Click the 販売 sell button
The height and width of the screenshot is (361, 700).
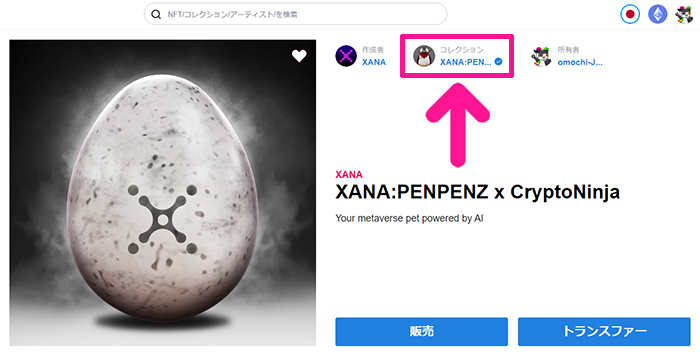pos(421,332)
